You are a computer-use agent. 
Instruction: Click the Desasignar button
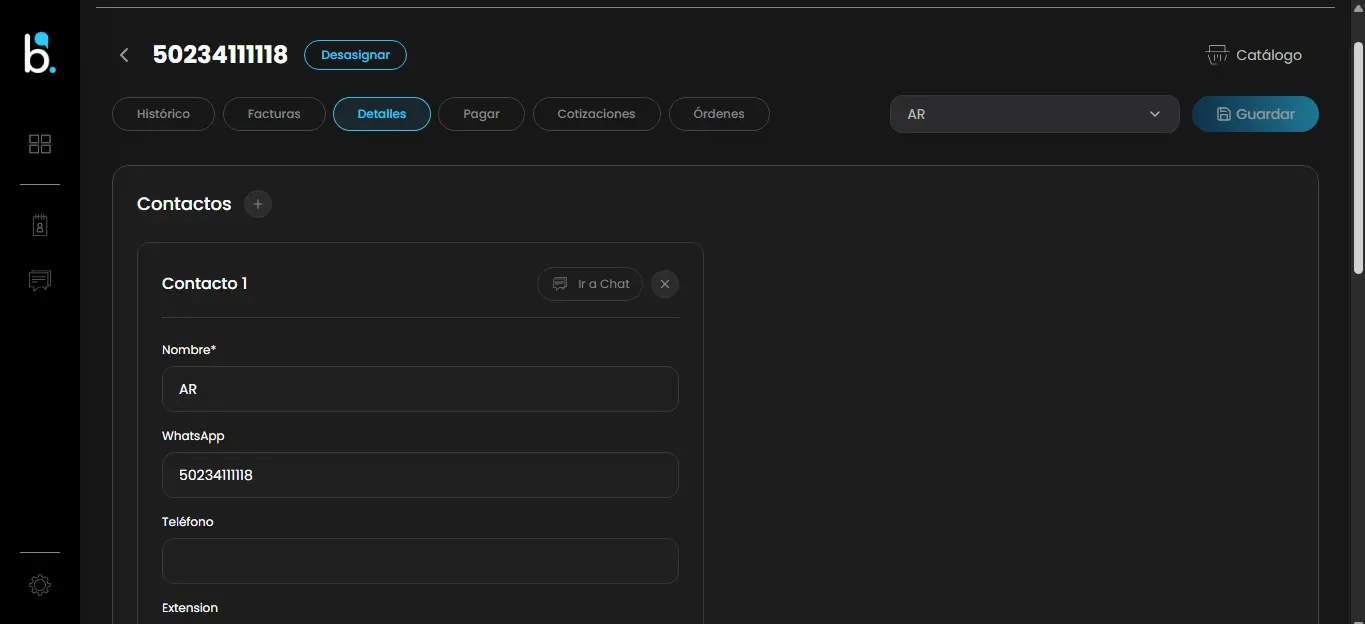click(x=355, y=55)
